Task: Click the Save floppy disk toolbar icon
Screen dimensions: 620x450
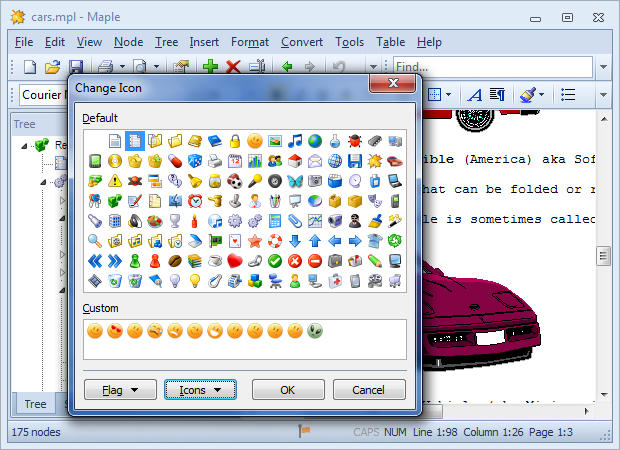Action: [76, 66]
